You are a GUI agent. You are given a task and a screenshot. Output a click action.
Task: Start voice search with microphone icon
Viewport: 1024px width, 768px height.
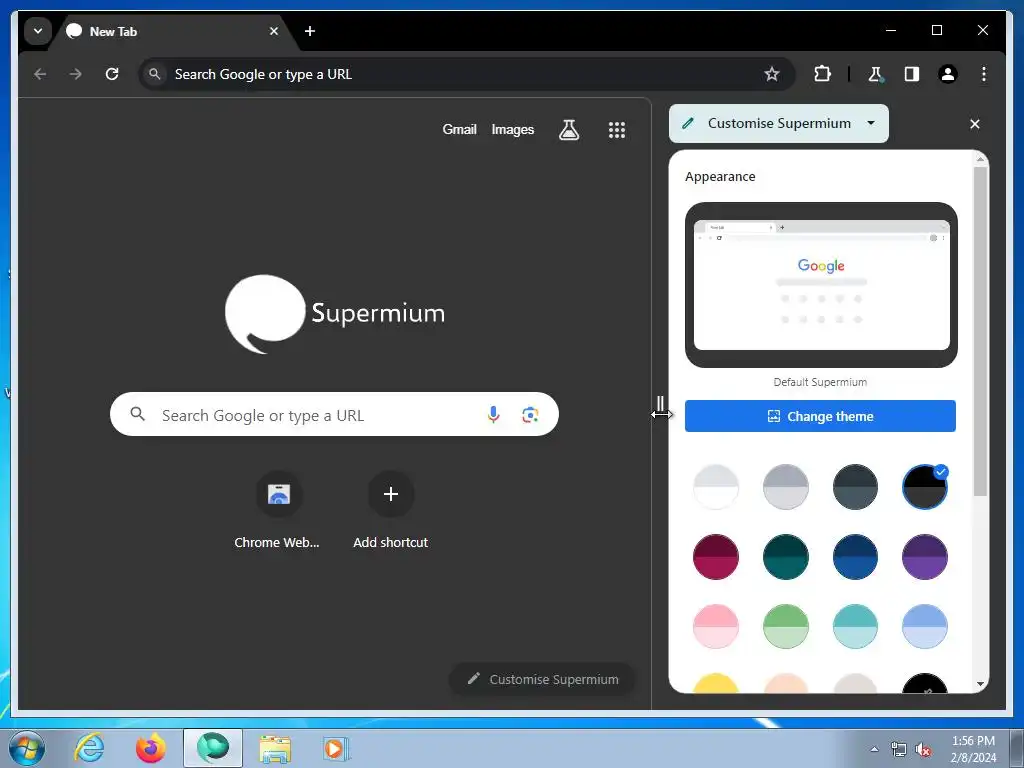(494, 414)
